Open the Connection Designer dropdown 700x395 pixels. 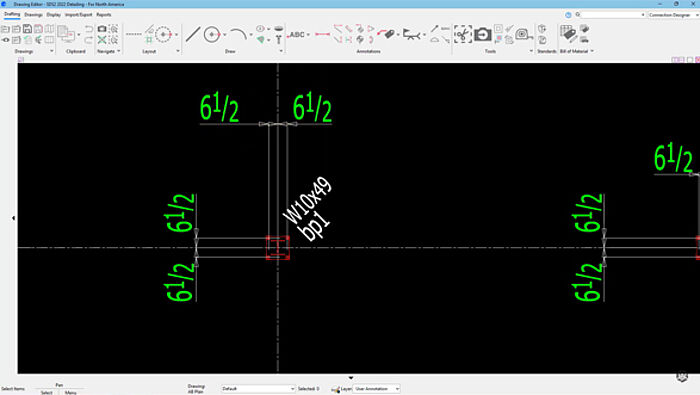point(673,15)
